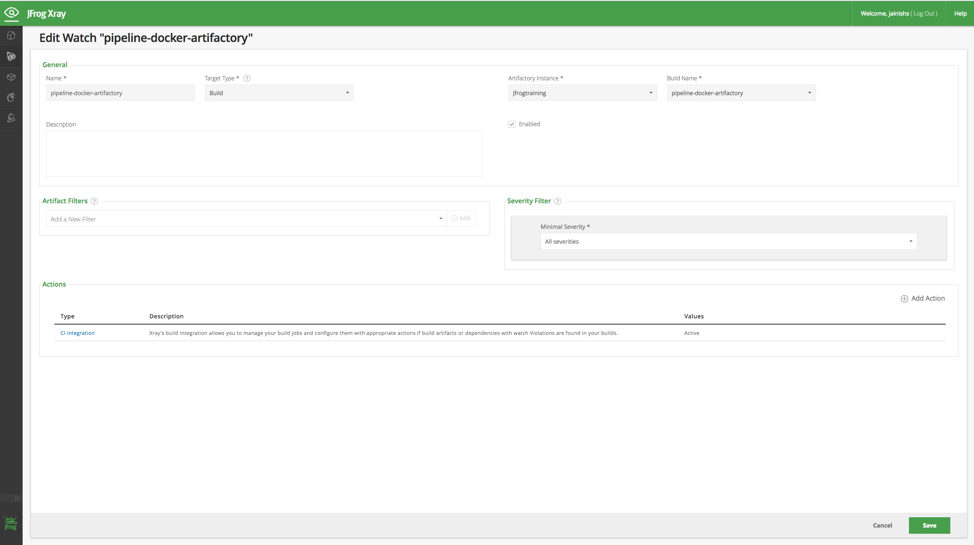Open the Artifactory Instance dropdown
Image resolution: width=974 pixels, height=545 pixels.
coord(582,93)
